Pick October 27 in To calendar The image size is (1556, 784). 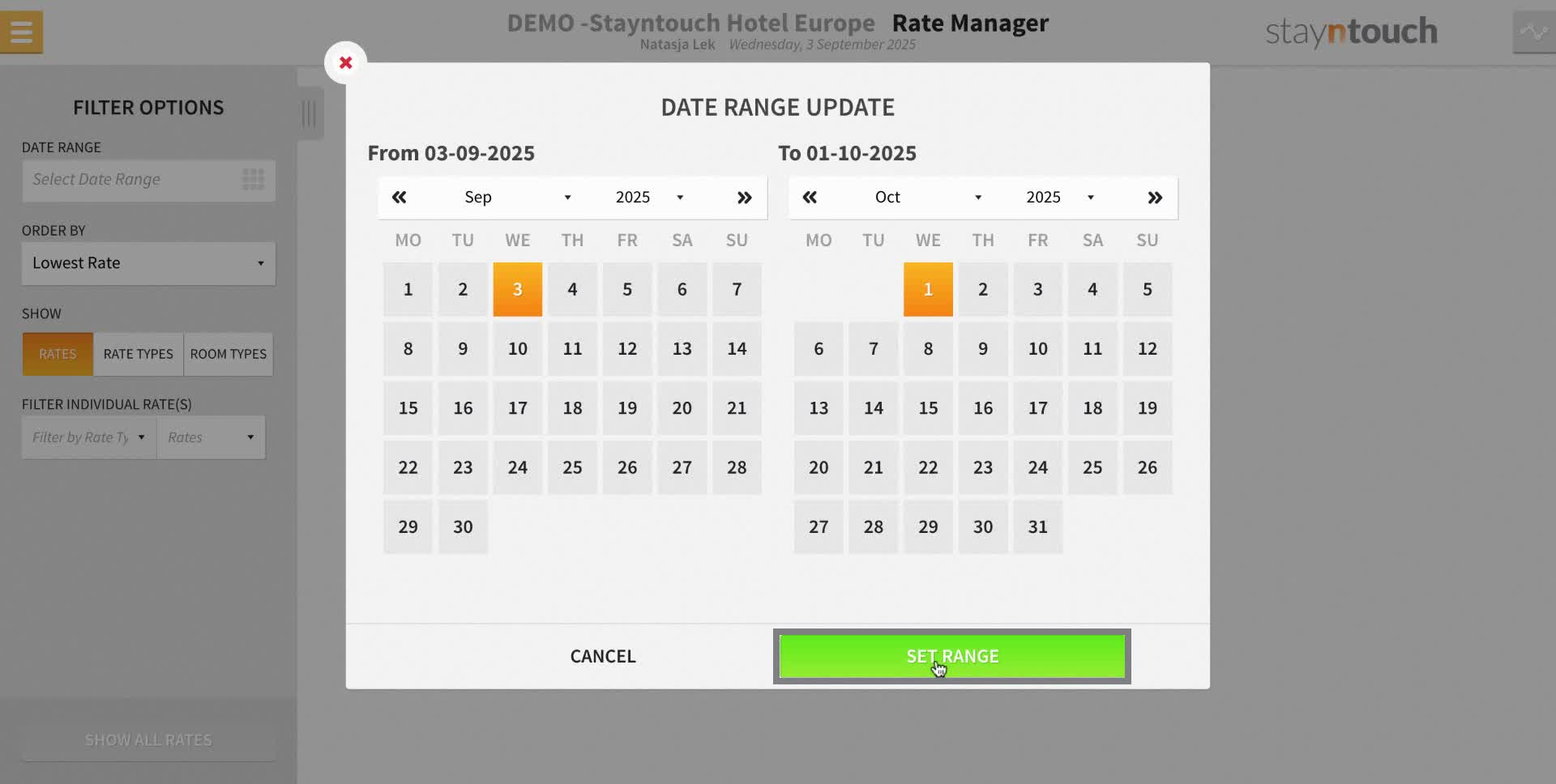tap(819, 526)
